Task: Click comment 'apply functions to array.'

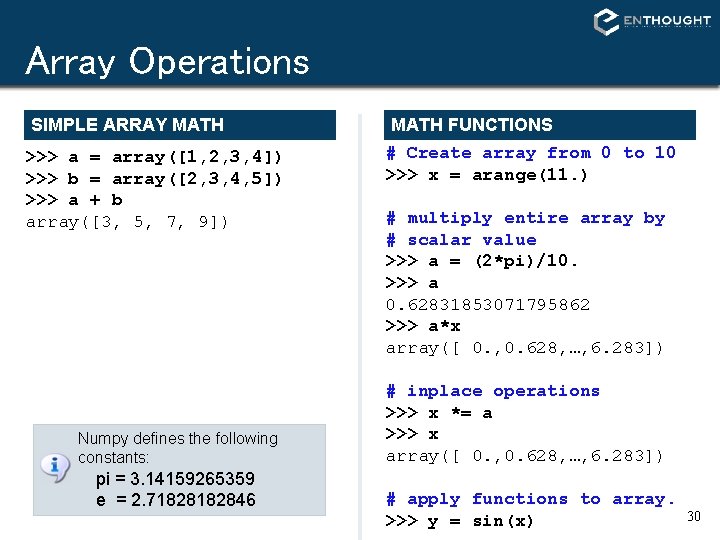Action: click(530, 499)
